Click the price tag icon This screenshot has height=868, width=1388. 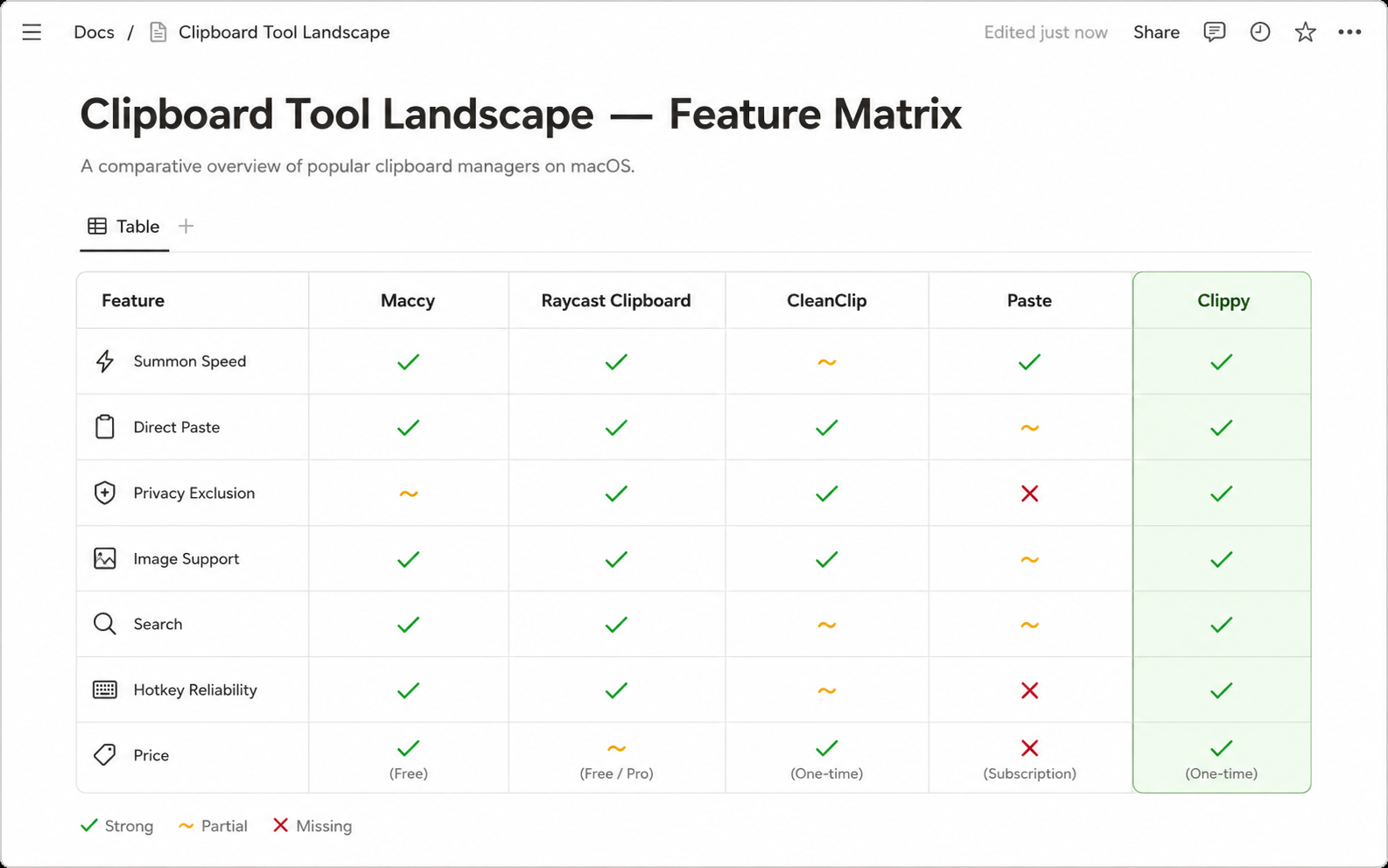pos(105,754)
